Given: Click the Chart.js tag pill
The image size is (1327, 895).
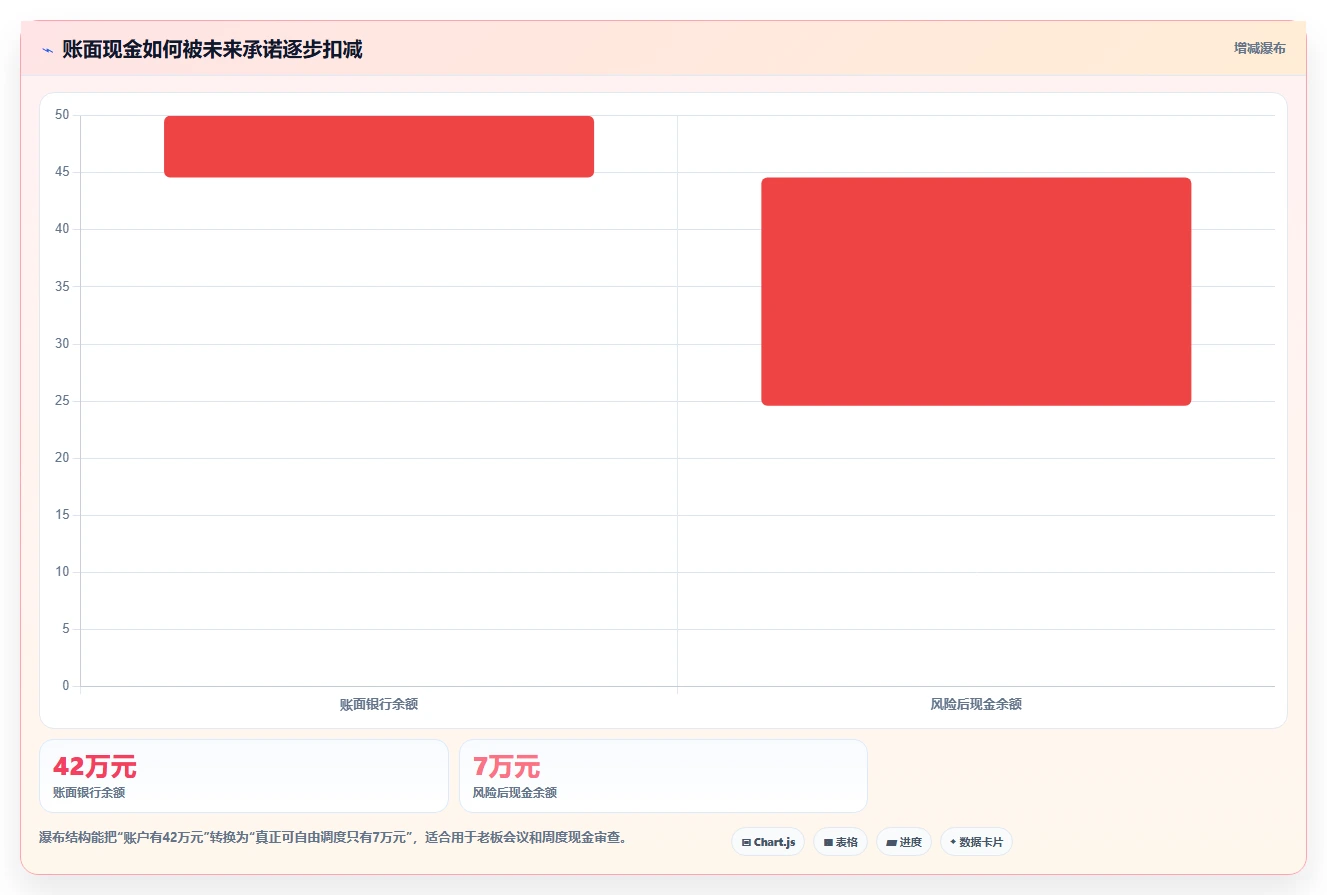Looking at the screenshot, I should pos(768,842).
